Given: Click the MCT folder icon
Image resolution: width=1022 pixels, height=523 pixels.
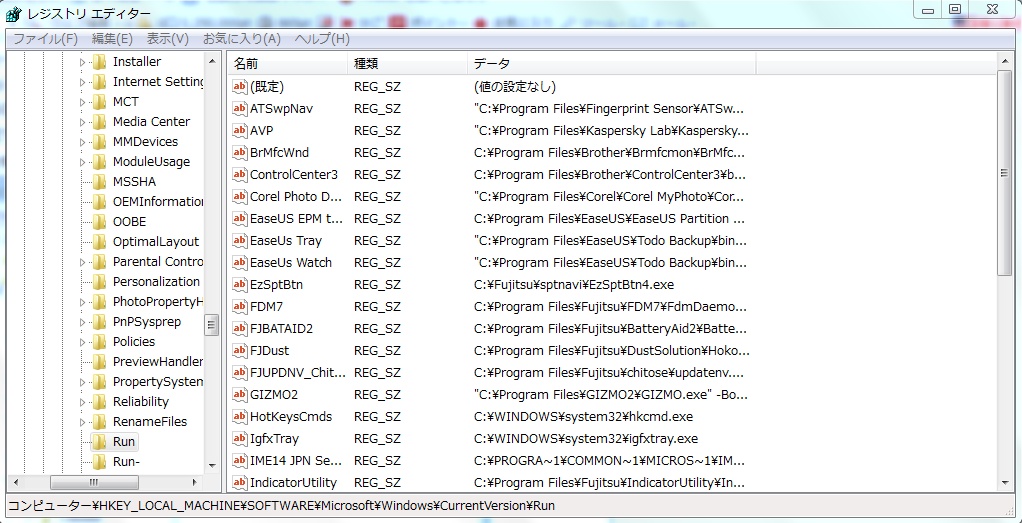Looking at the screenshot, I should pos(99,102).
